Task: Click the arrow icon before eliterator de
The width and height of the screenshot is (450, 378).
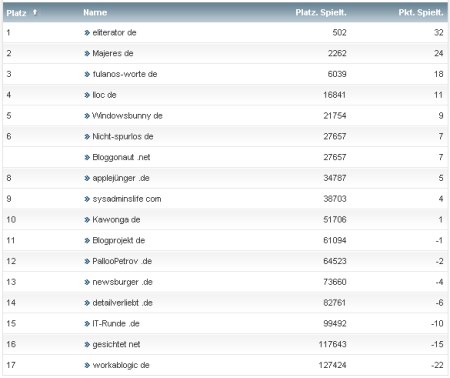Action: (87, 33)
